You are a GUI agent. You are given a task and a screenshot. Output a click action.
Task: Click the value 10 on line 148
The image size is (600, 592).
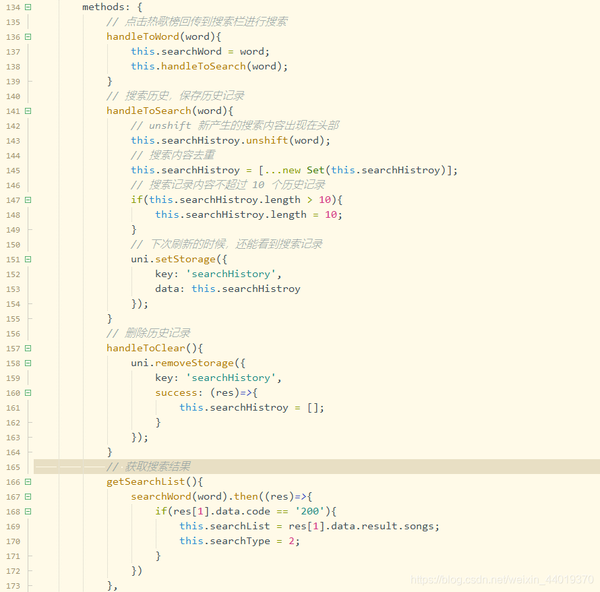(x=331, y=215)
